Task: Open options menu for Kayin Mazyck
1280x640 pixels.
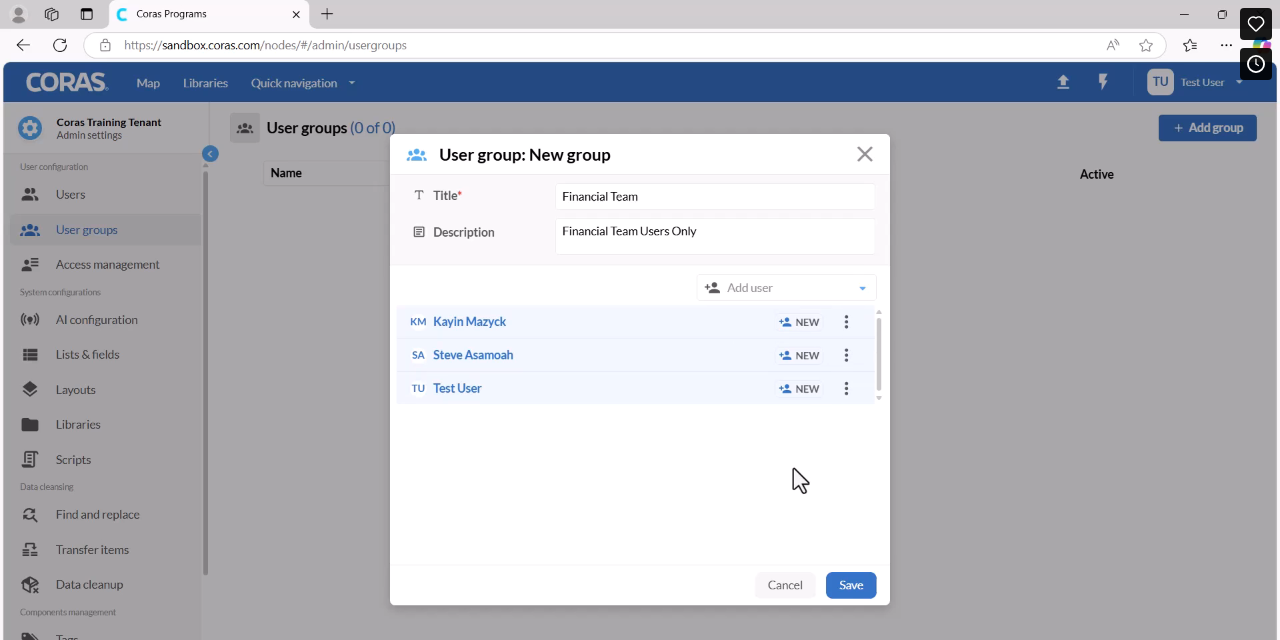Action: (846, 322)
